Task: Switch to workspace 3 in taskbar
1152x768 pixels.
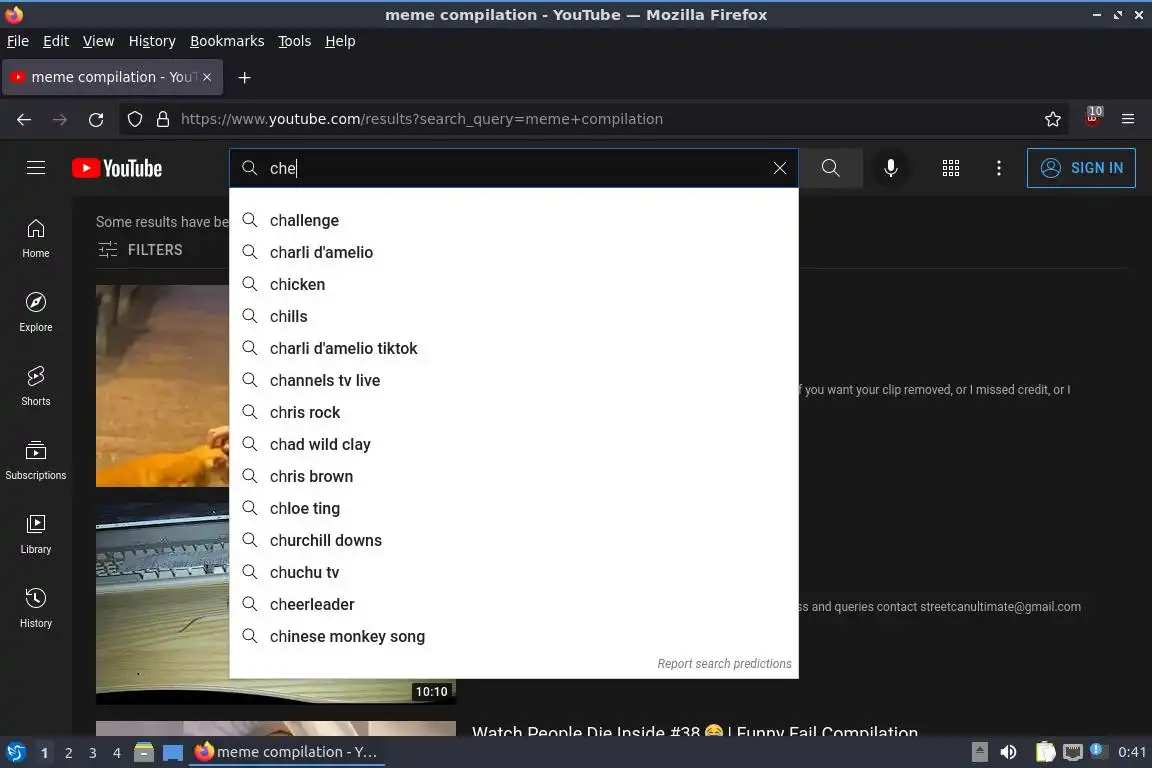Action: tap(93, 753)
